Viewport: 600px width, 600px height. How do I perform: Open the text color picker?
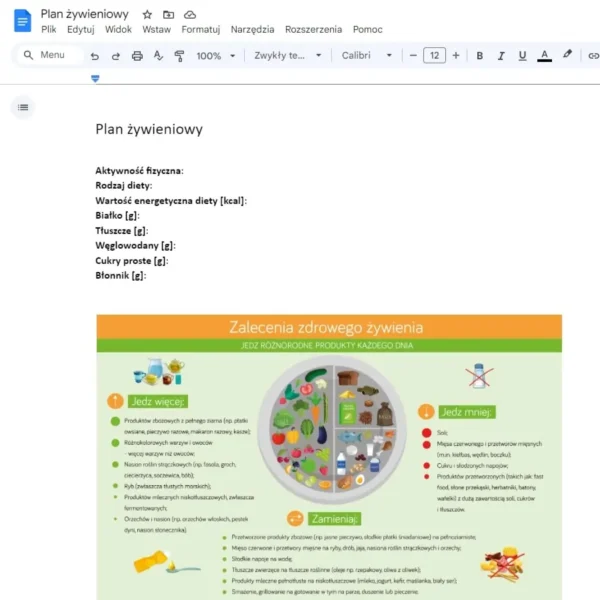544,56
